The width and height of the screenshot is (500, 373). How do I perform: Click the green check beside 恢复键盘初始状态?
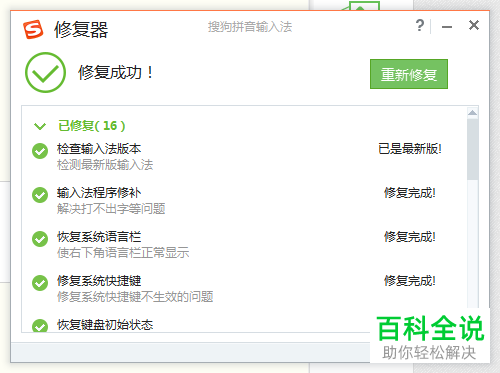[40, 326]
